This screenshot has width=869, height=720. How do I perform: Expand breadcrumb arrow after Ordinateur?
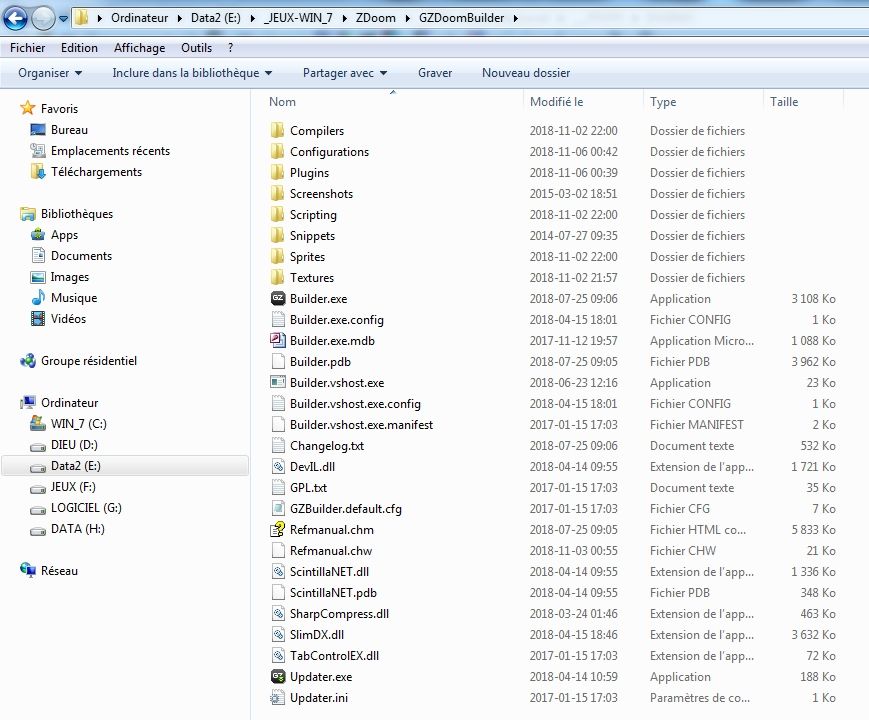(x=180, y=18)
